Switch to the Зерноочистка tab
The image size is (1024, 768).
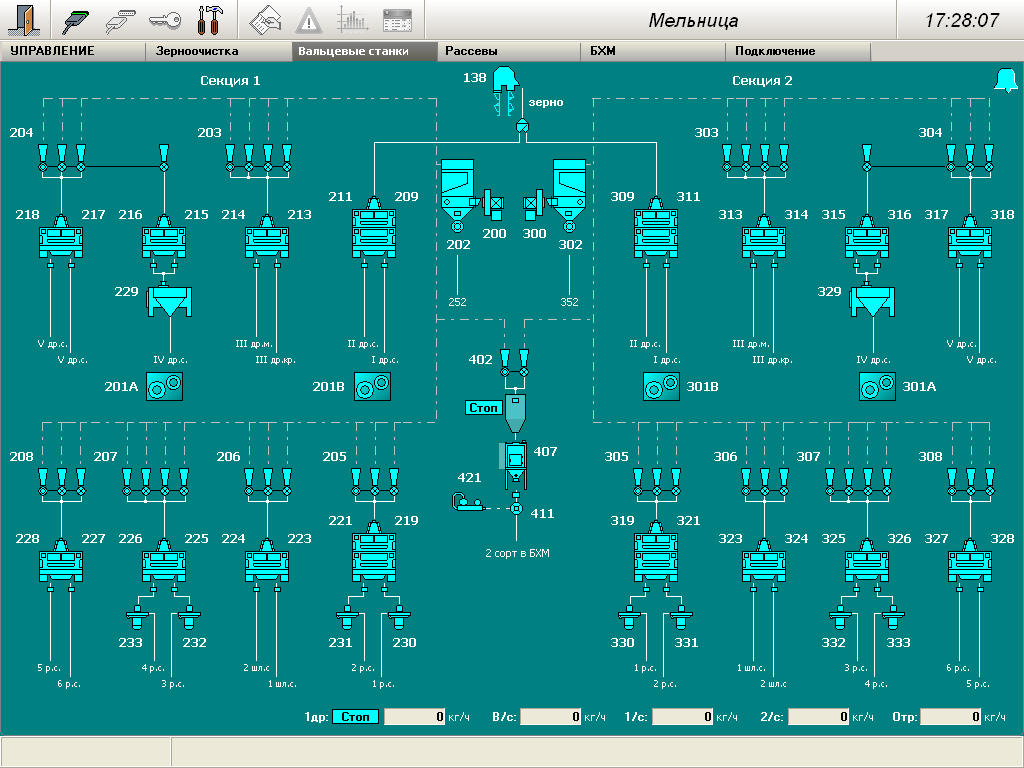pos(197,51)
